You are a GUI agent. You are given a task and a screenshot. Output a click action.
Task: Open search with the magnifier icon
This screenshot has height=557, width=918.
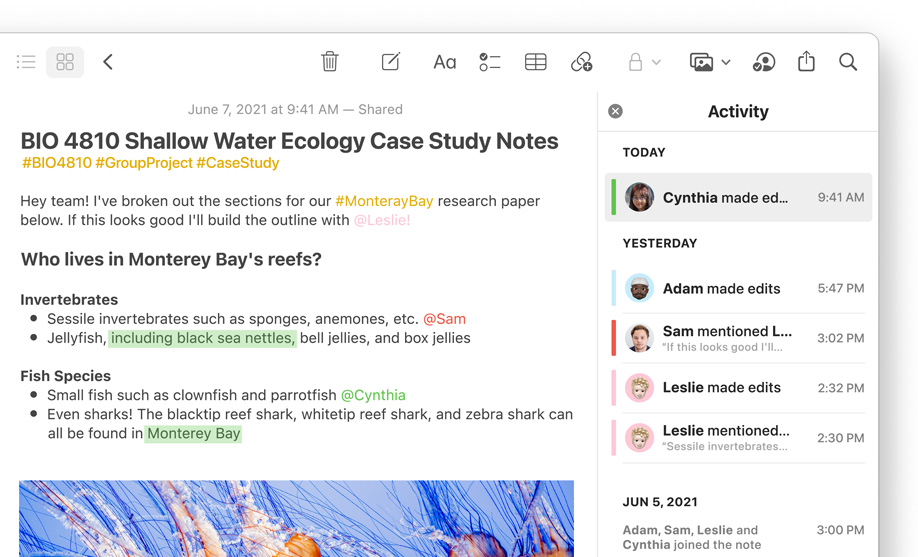(x=848, y=62)
